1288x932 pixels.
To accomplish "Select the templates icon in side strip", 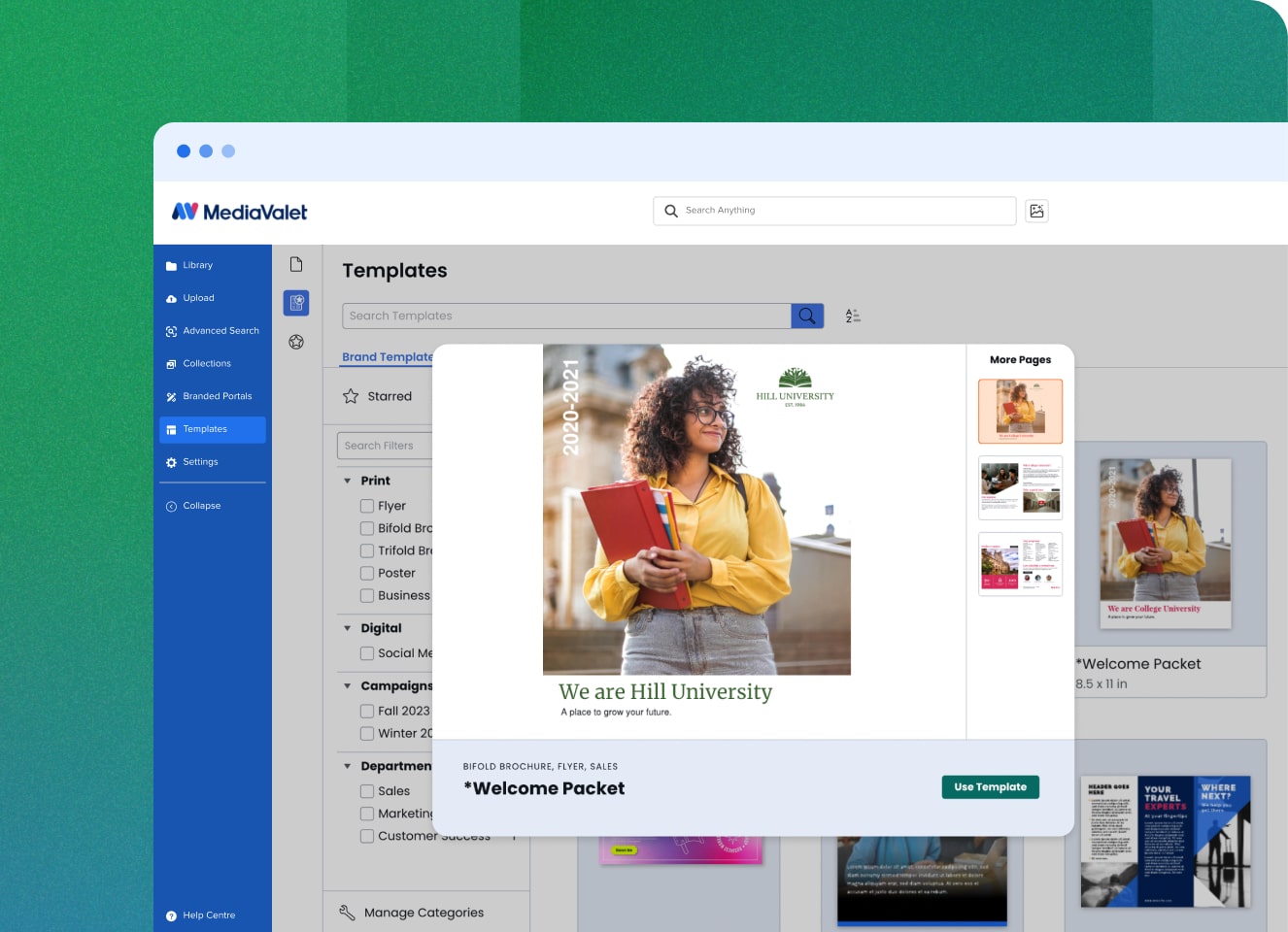I will 296,303.
